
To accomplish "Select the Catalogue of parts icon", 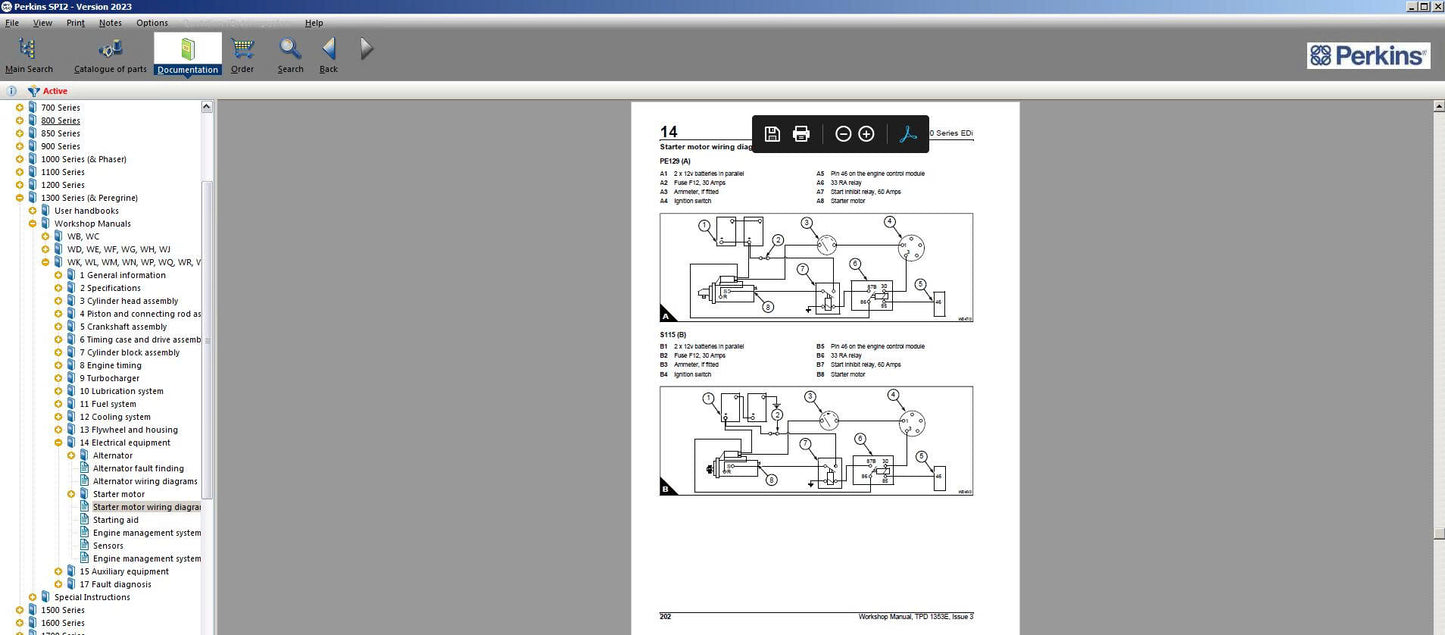I will (x=109, y=52).
